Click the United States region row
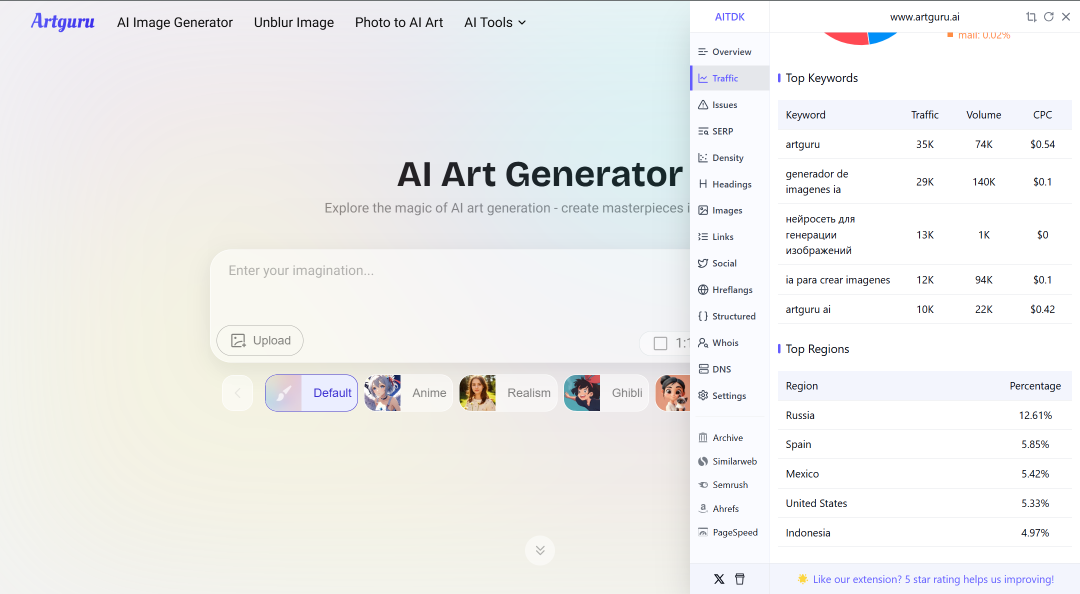The image size is (1080, 594). point(924,503)
